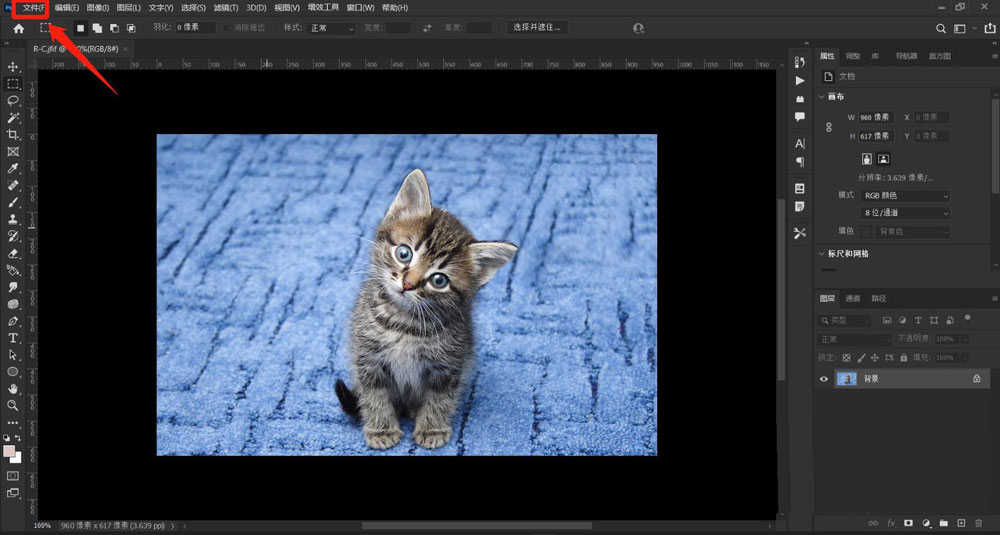The image size is (1000, 535).
Task: Hide the 背景 layer with eye icon
Action: point(825,379)
